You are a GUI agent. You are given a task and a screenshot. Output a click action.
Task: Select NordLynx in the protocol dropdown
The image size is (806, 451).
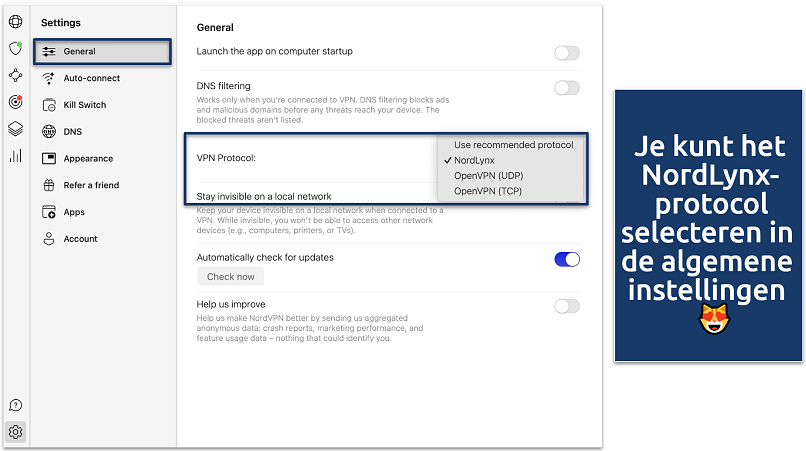[x=474, y=160]
